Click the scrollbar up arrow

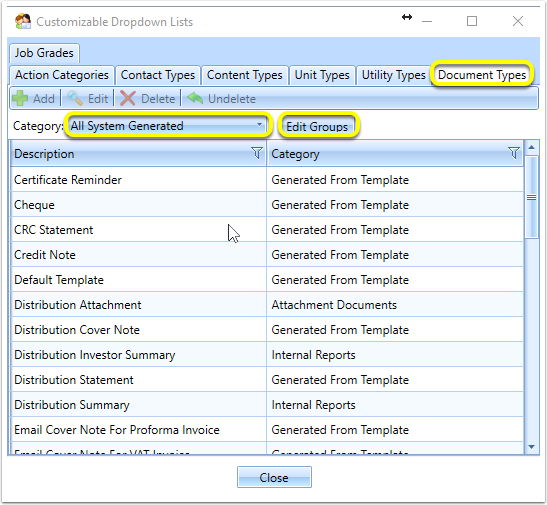point(531,147)
